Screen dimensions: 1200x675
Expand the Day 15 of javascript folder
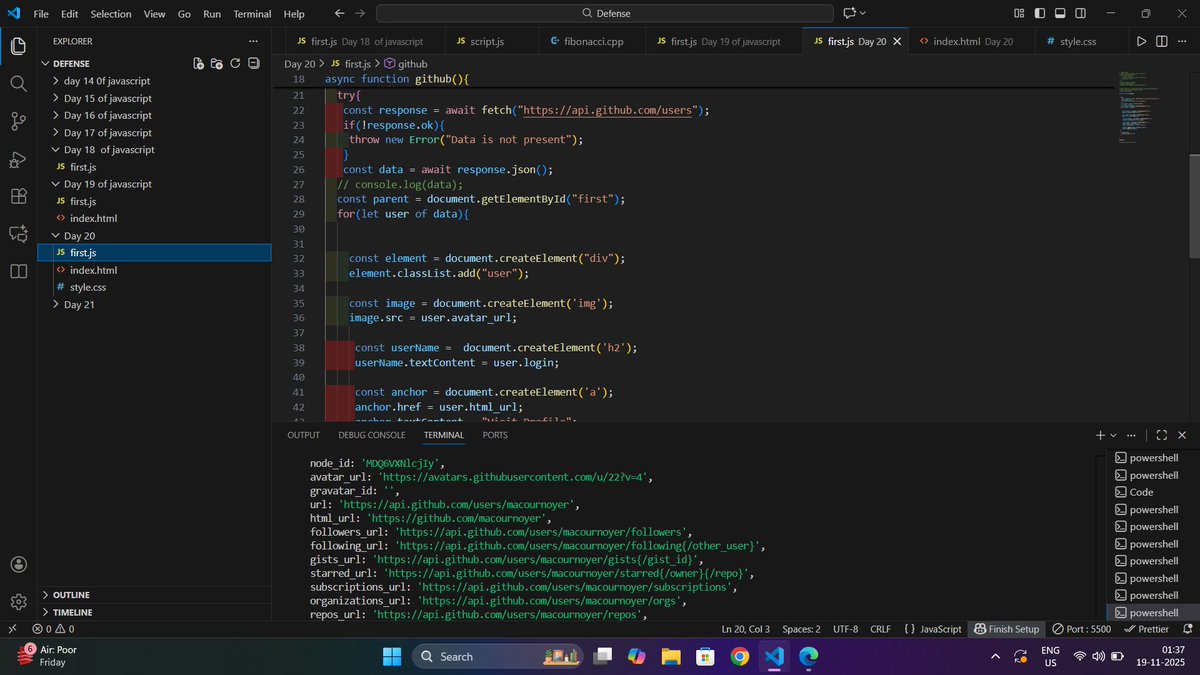tap(154, 98)
